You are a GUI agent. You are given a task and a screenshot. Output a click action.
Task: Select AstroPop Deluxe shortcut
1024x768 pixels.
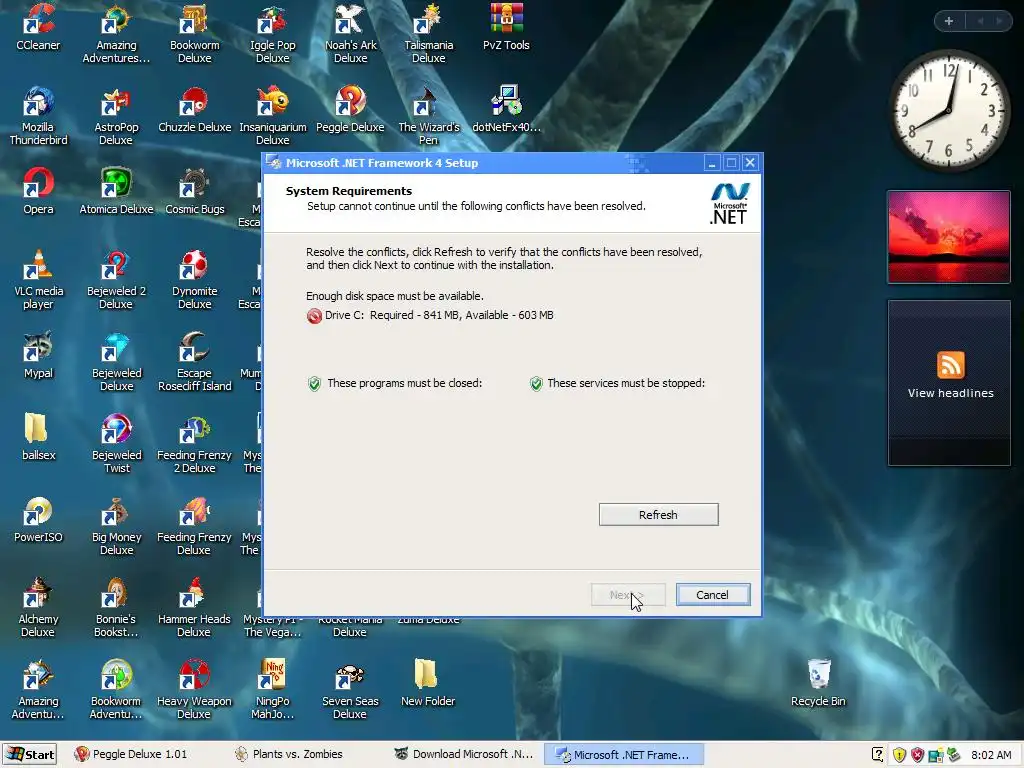pyautogui.click(x=116, y=116)
